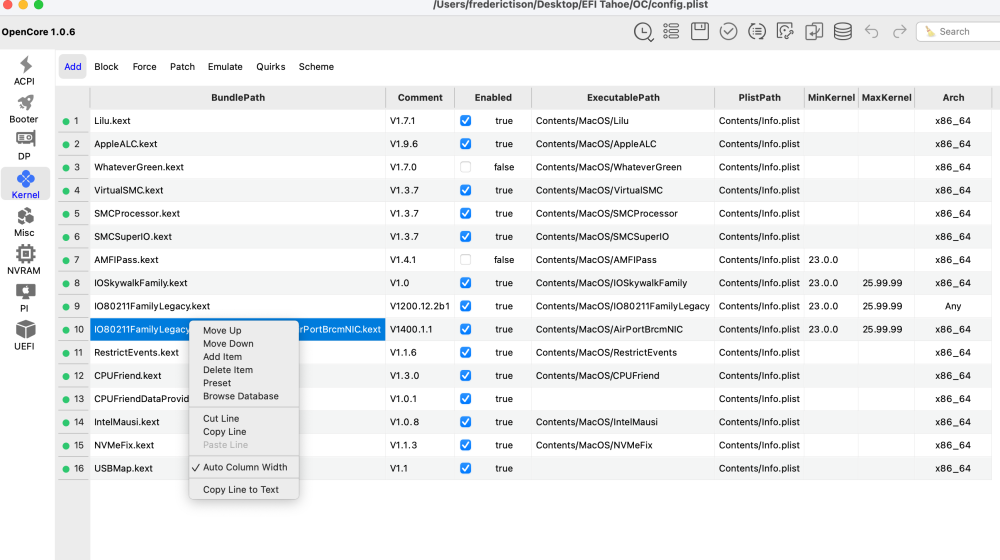This screenshot has width=1000, height=560.
Task: Click the redo arrow icon
Action: (899, 31)
